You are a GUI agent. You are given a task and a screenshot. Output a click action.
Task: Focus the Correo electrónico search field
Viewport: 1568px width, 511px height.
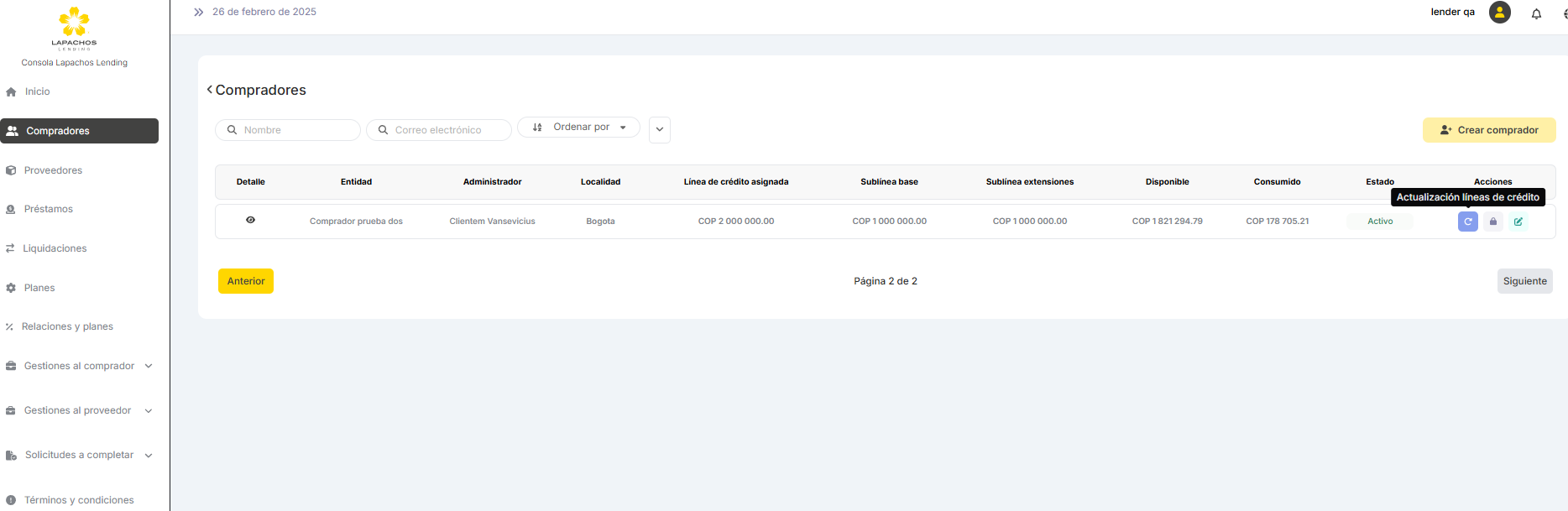point(445,130)
